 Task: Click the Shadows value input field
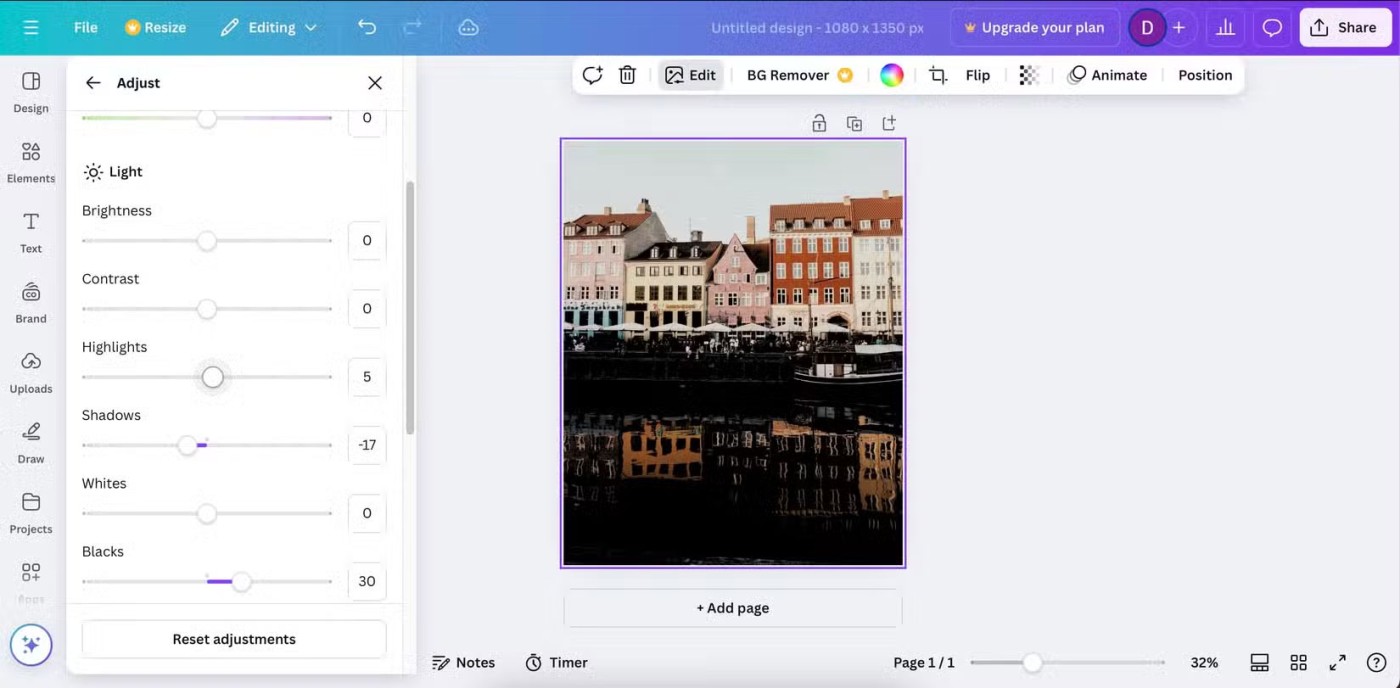[x=367, y=445]
